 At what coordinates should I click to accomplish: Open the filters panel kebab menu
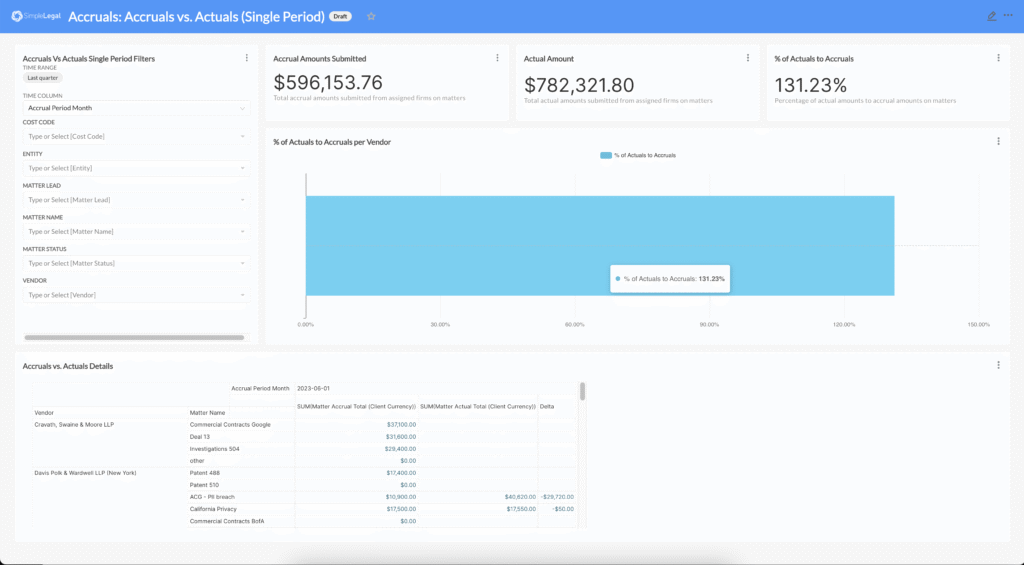tap(247, 58)
